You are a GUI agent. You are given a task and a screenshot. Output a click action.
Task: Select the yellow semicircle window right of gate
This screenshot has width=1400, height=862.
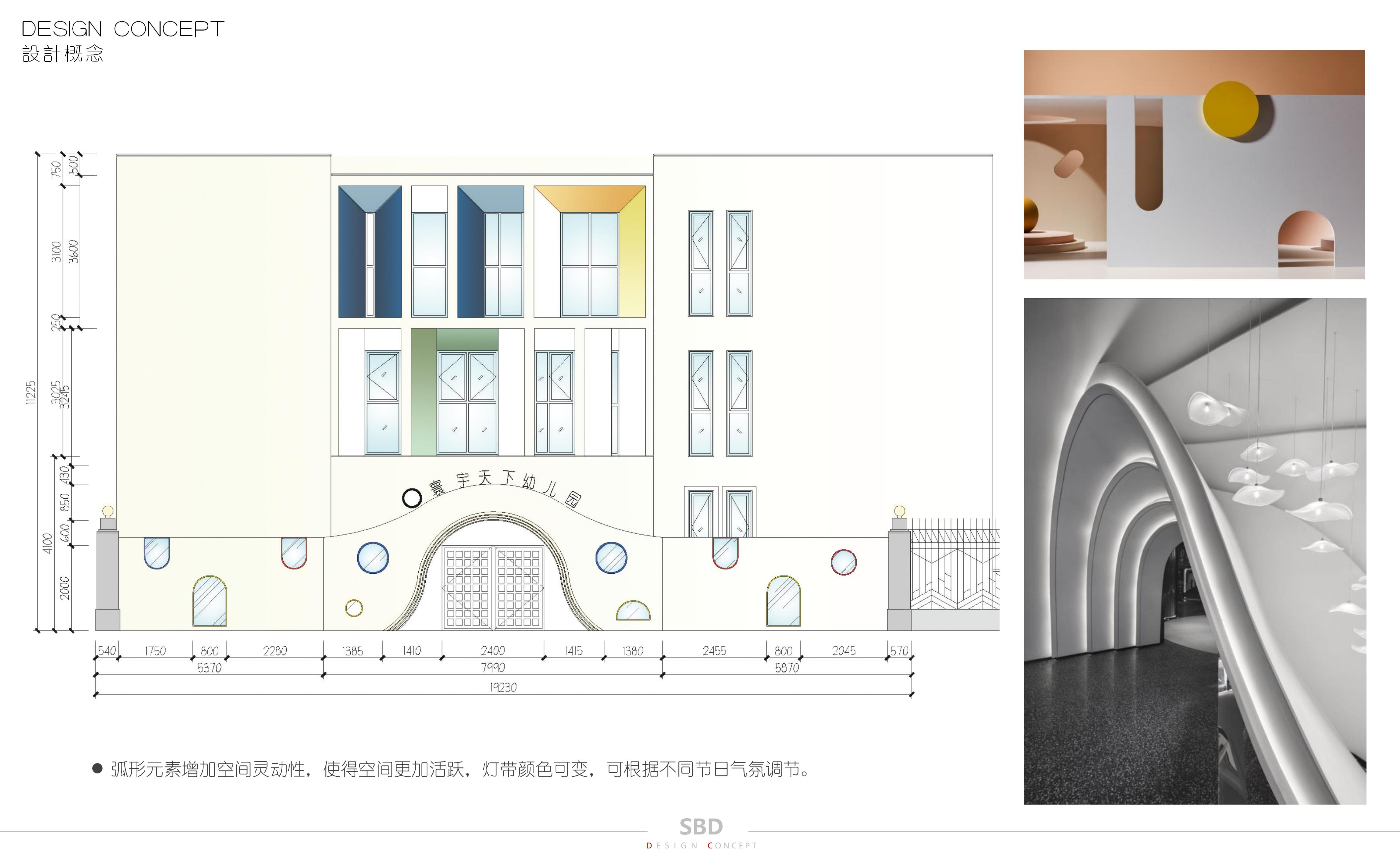pos(633,611)
